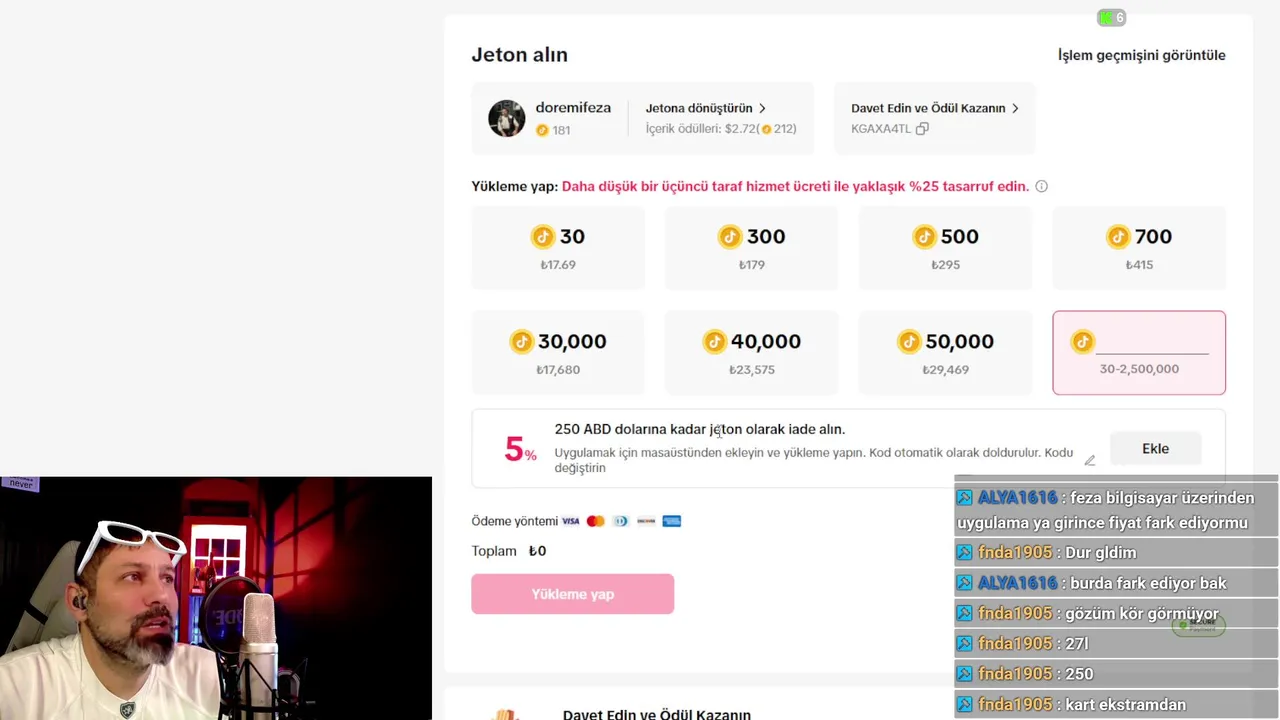This screenshot has height=720, width=1280.
Task: Copy the invite code KGAXA4TL
Action: point(922,129)
